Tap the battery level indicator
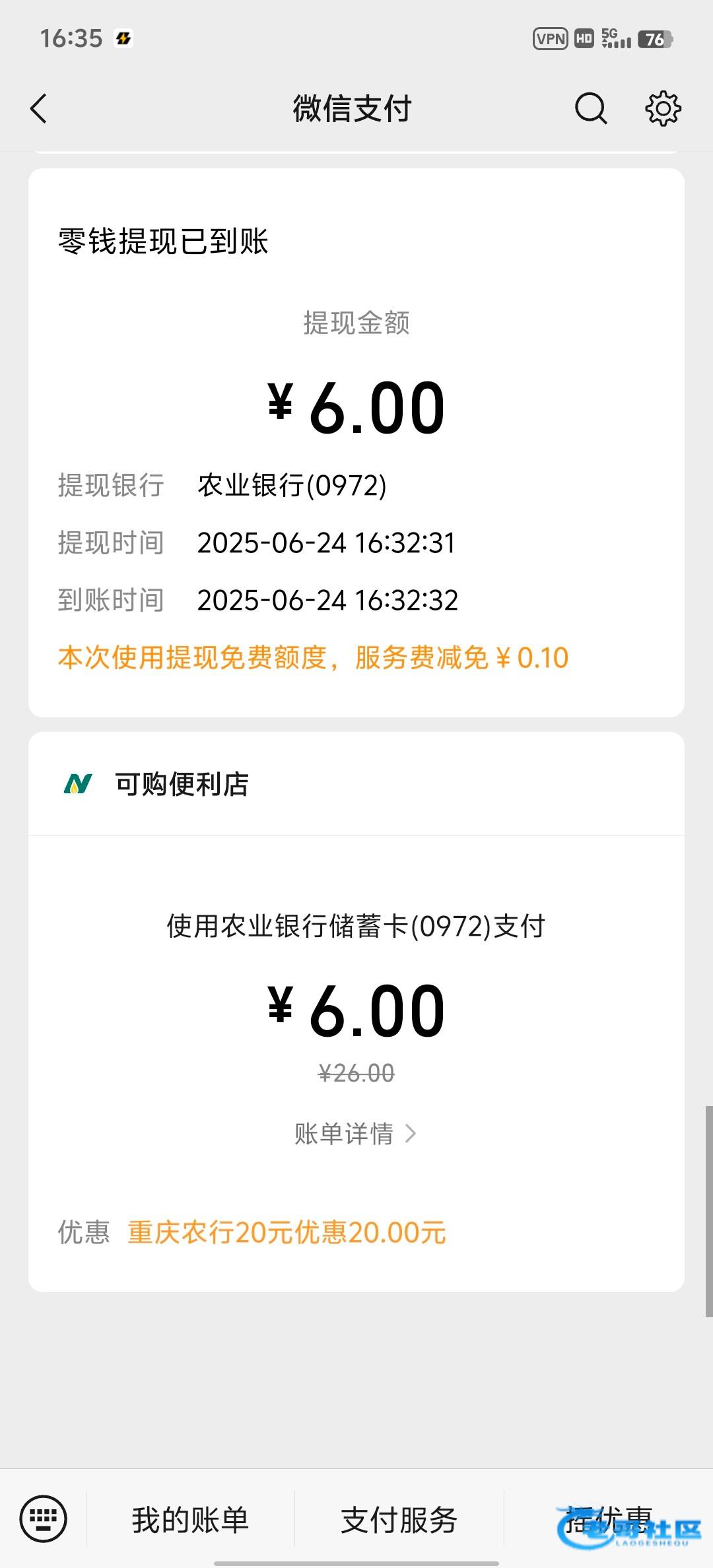Image resolution: width=713 pixels, height=1568 pixels. (655, 39)
